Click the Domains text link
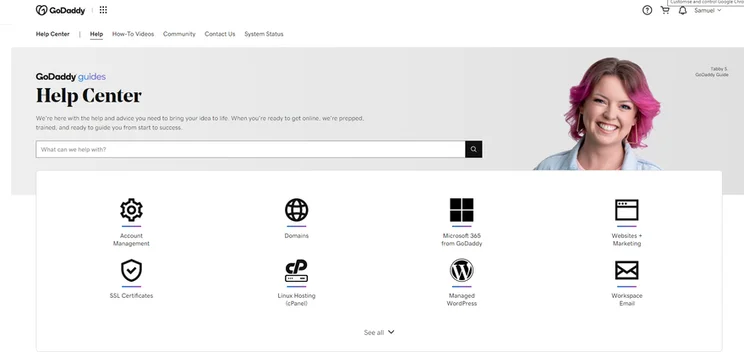Screen dimensions: 744x363 [x=297, y=236]
